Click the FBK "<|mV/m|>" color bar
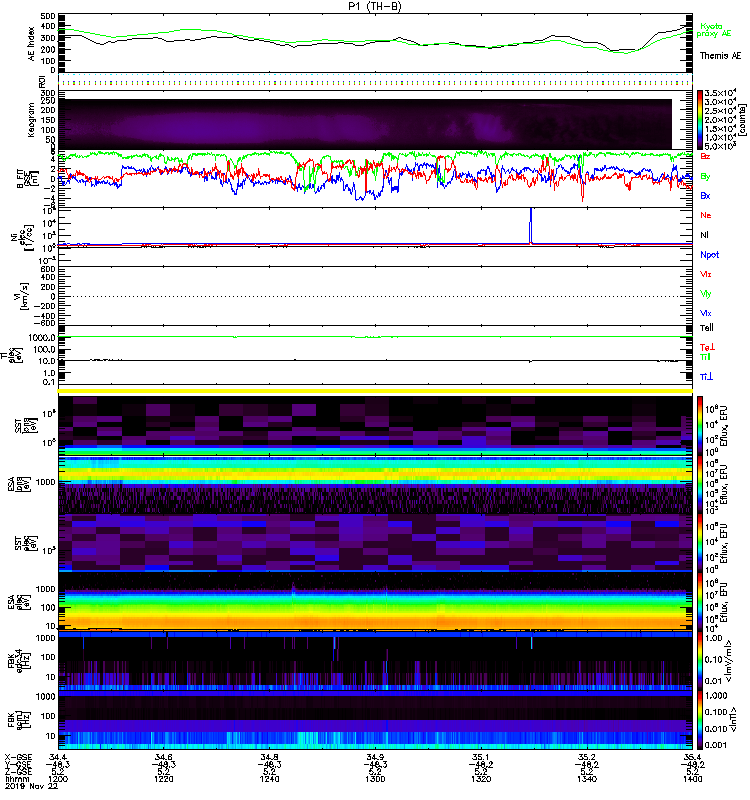The width and height of the screenshot is (750, 800). (700, 661)
